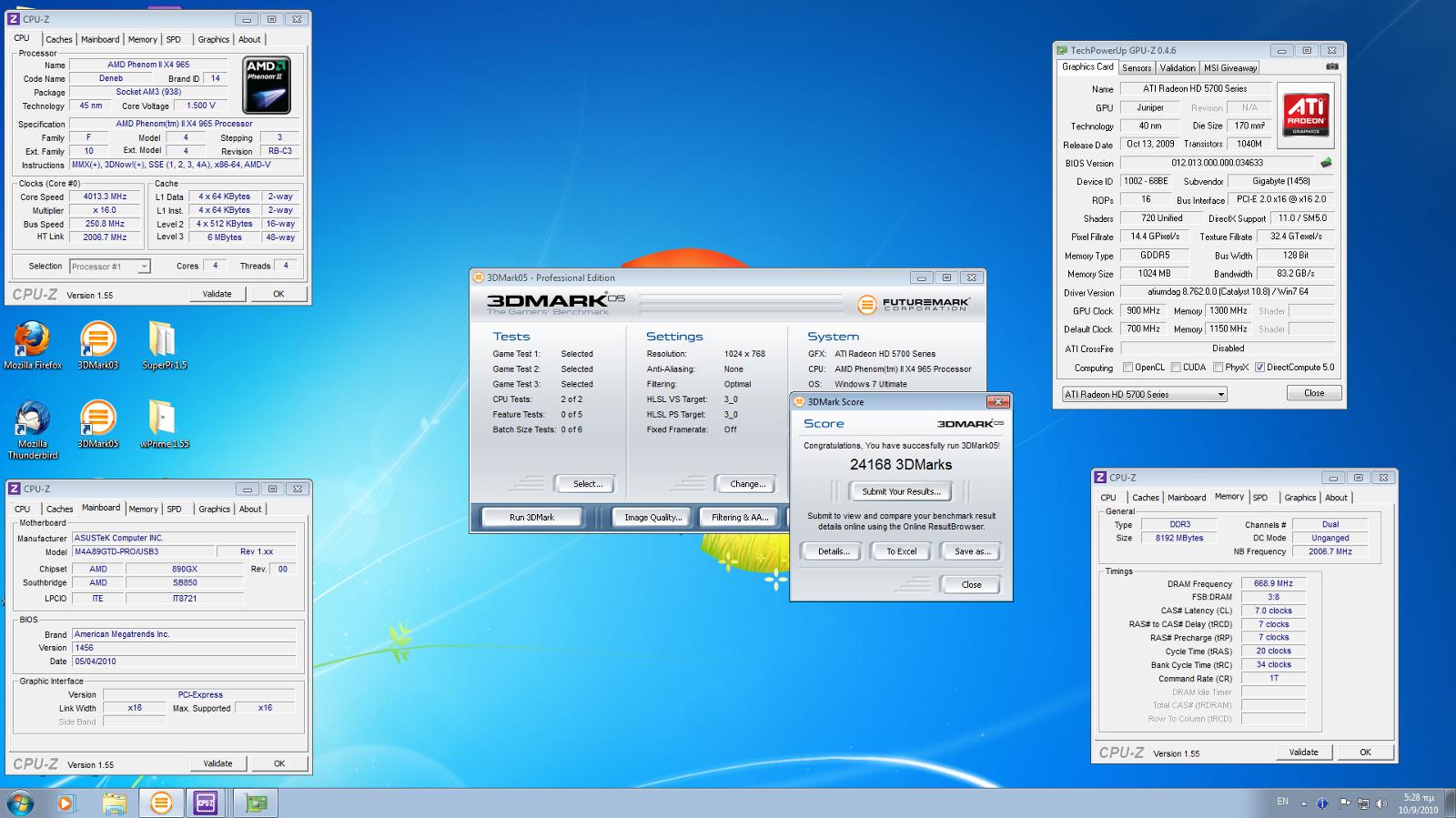The image size is (1456, 818).
Task: Click To Excel button
Action: tap(902, 551)
